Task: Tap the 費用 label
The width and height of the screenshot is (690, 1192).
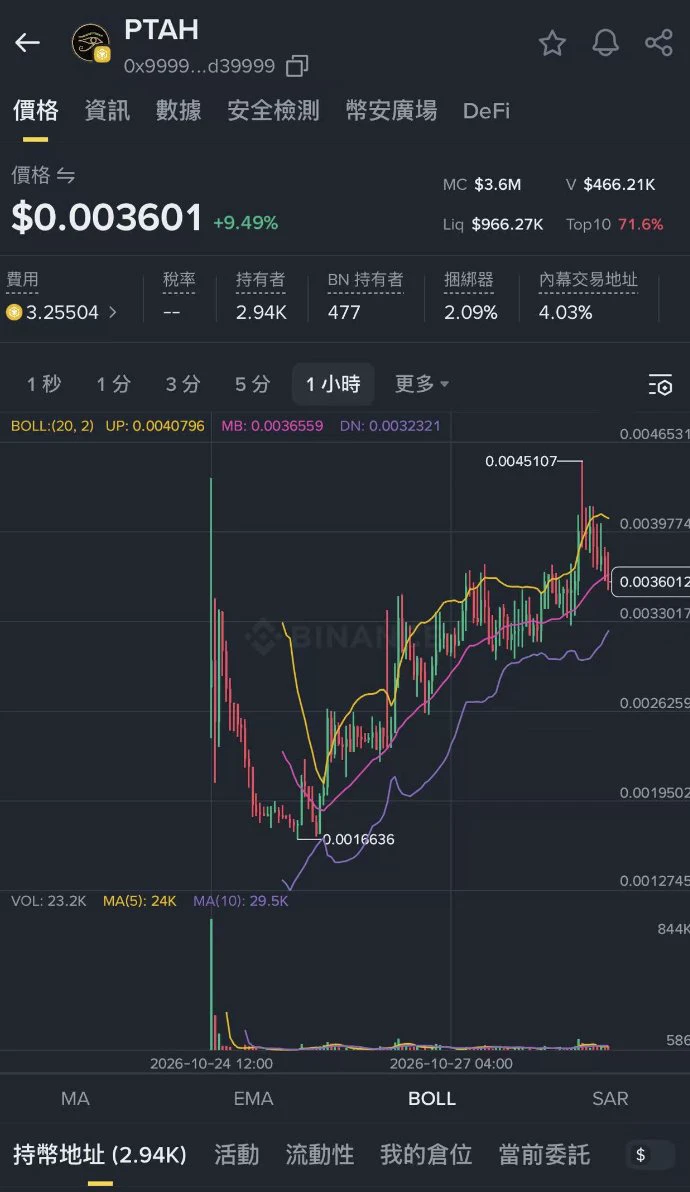Action: 22,280
